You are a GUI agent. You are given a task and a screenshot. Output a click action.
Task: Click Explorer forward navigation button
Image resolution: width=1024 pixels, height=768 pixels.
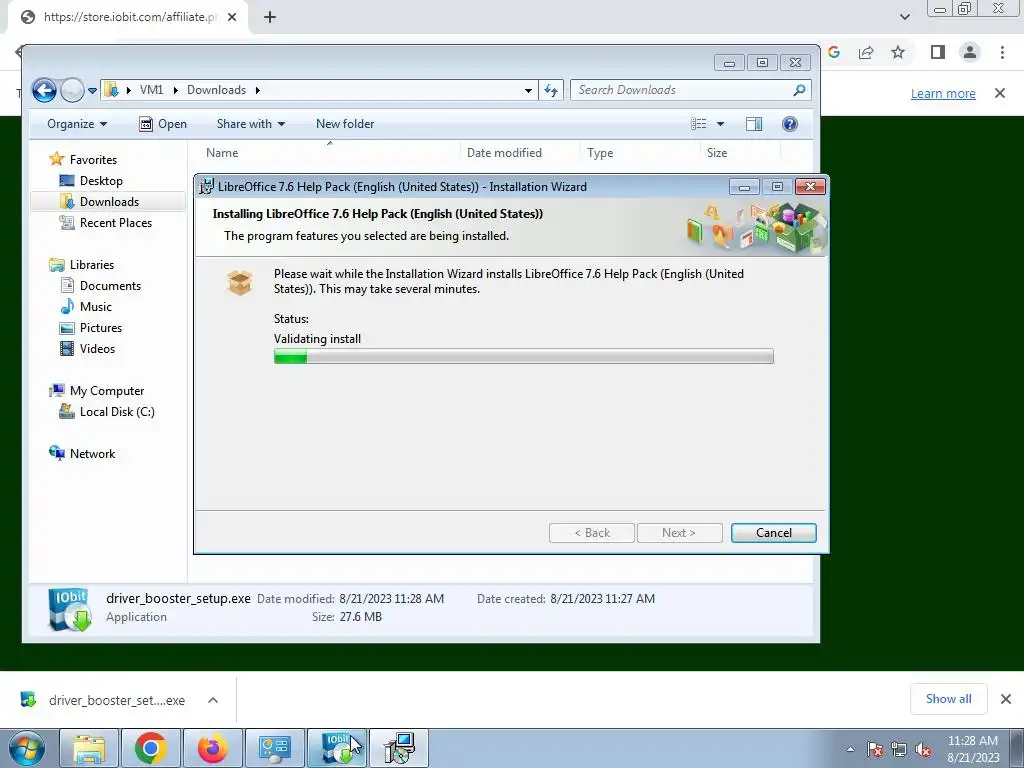[72, 90]
